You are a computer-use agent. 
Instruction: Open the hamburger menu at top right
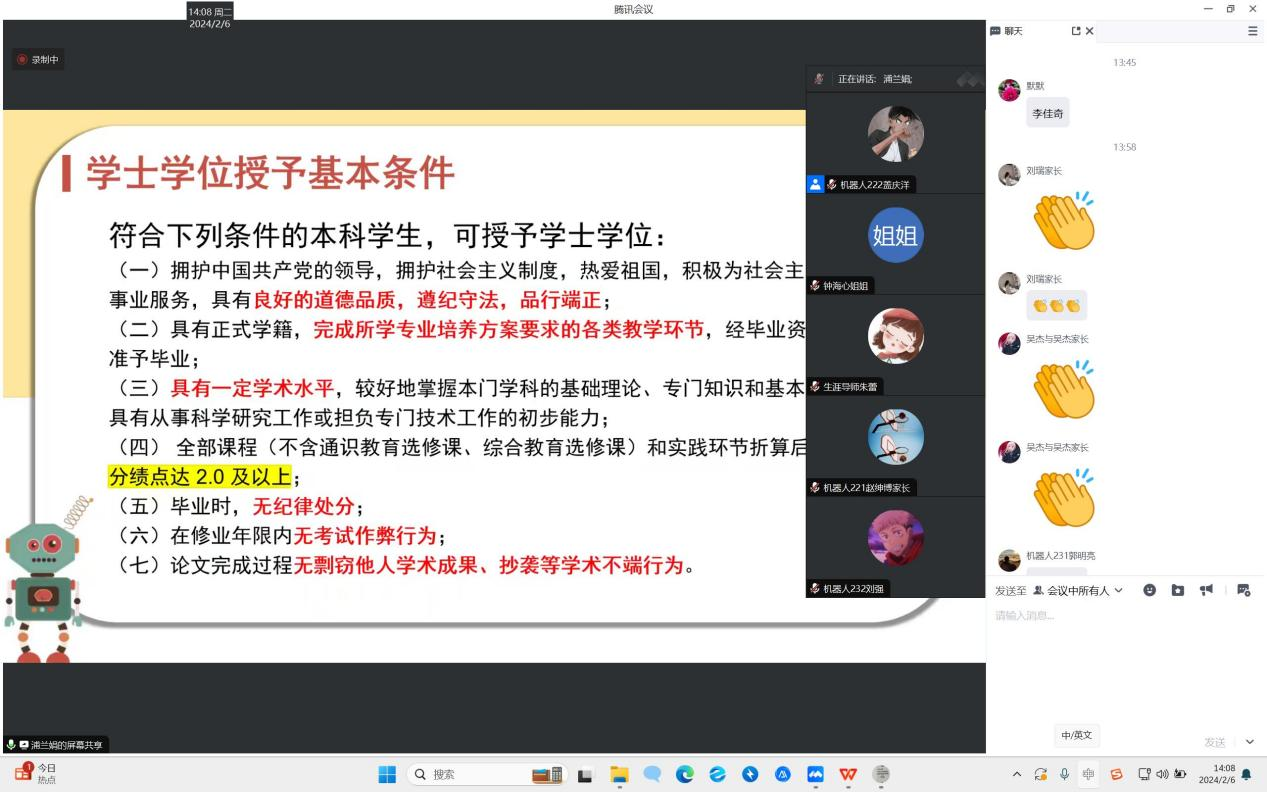point(1253,31)
